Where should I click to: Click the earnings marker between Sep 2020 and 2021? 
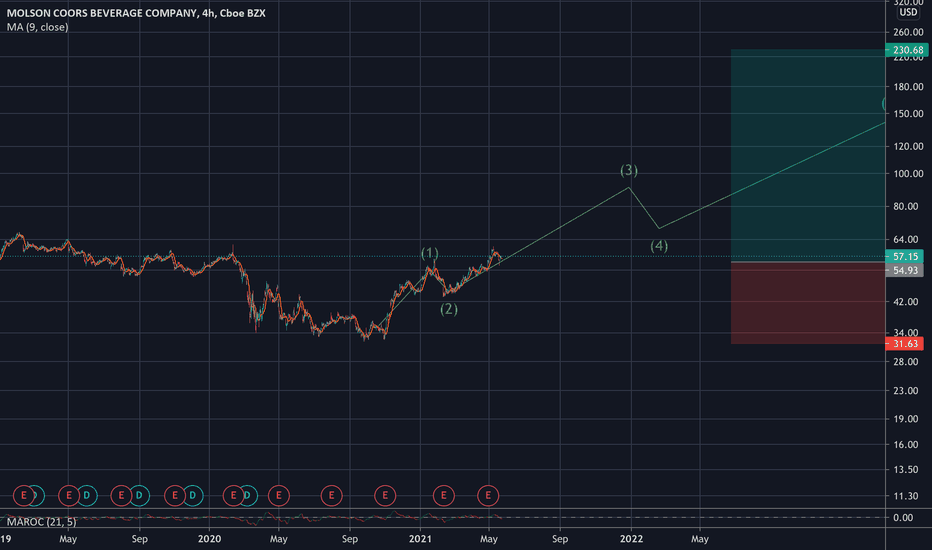(385, 495)
